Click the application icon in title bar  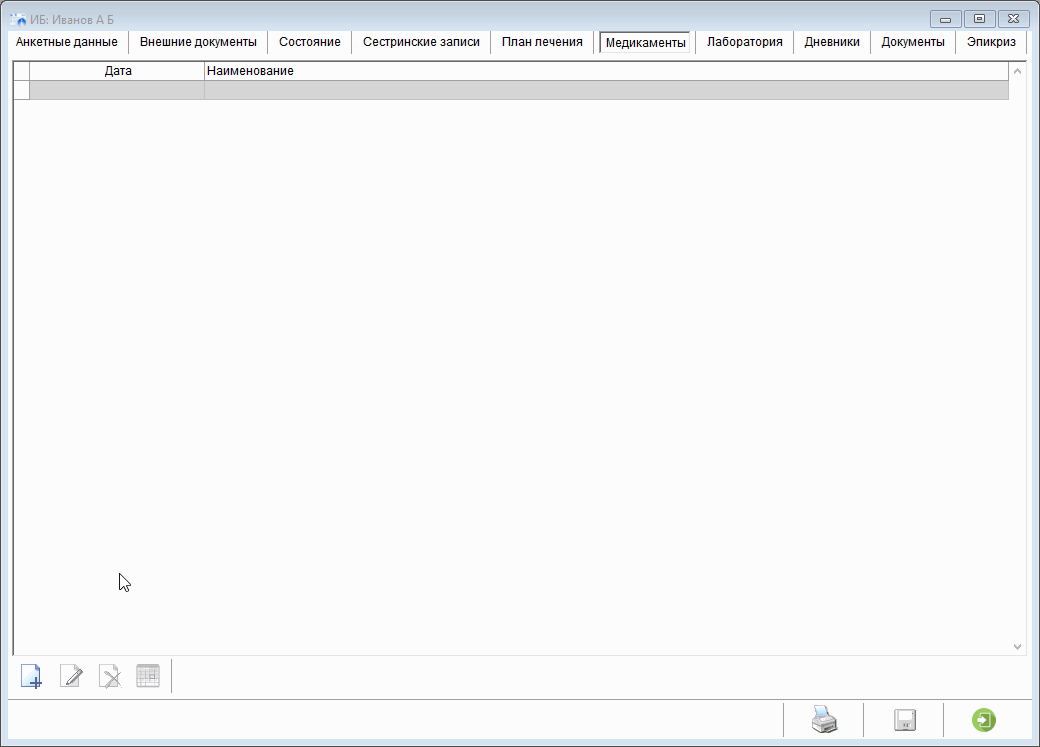coord(18,19)
